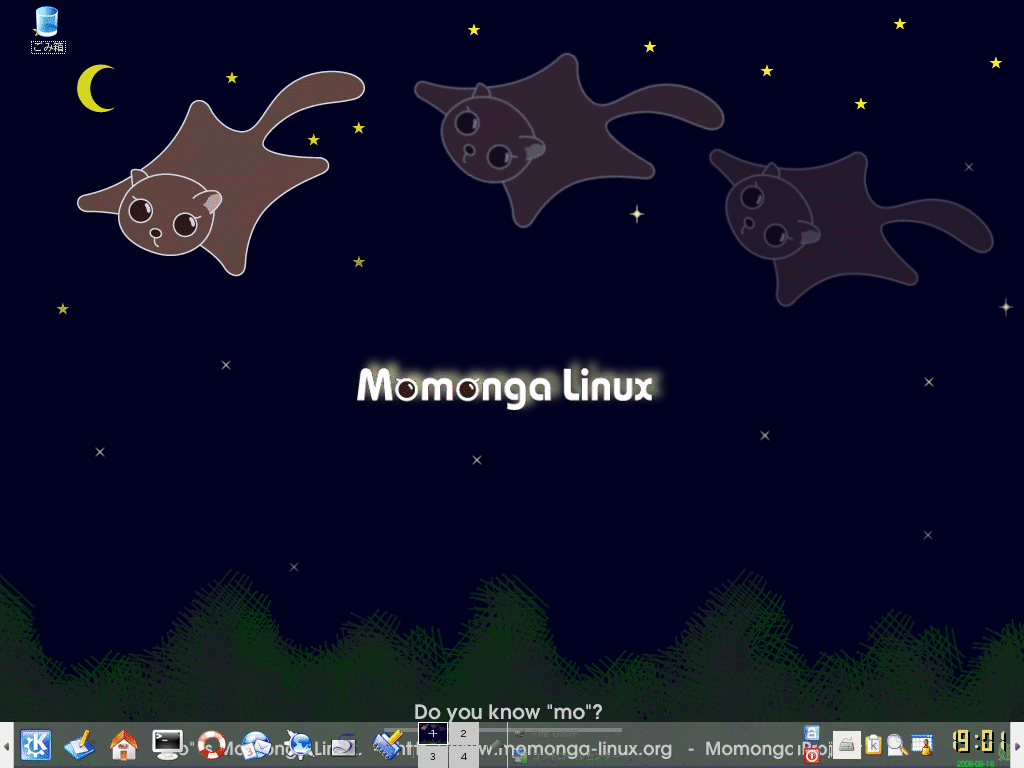Open the Trash (ごみ箱) desktop icon
Viewport: 1024px width, 768px height.
47,29
